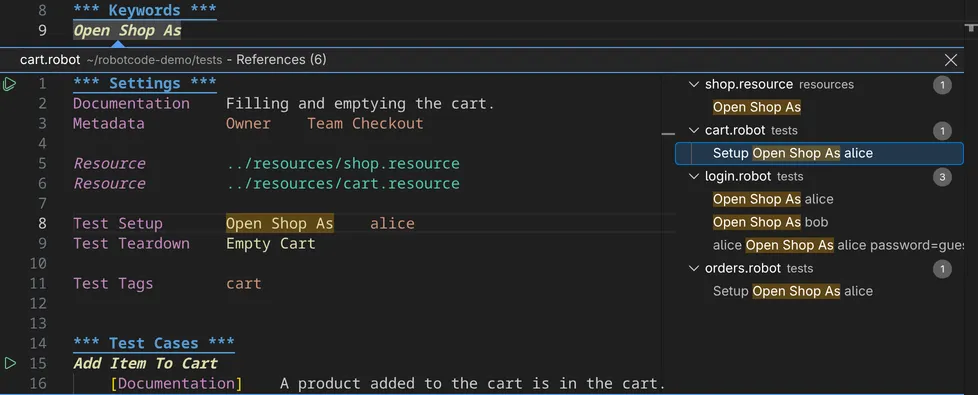Click the shop.resource file name in references

[x=748, y=84]
